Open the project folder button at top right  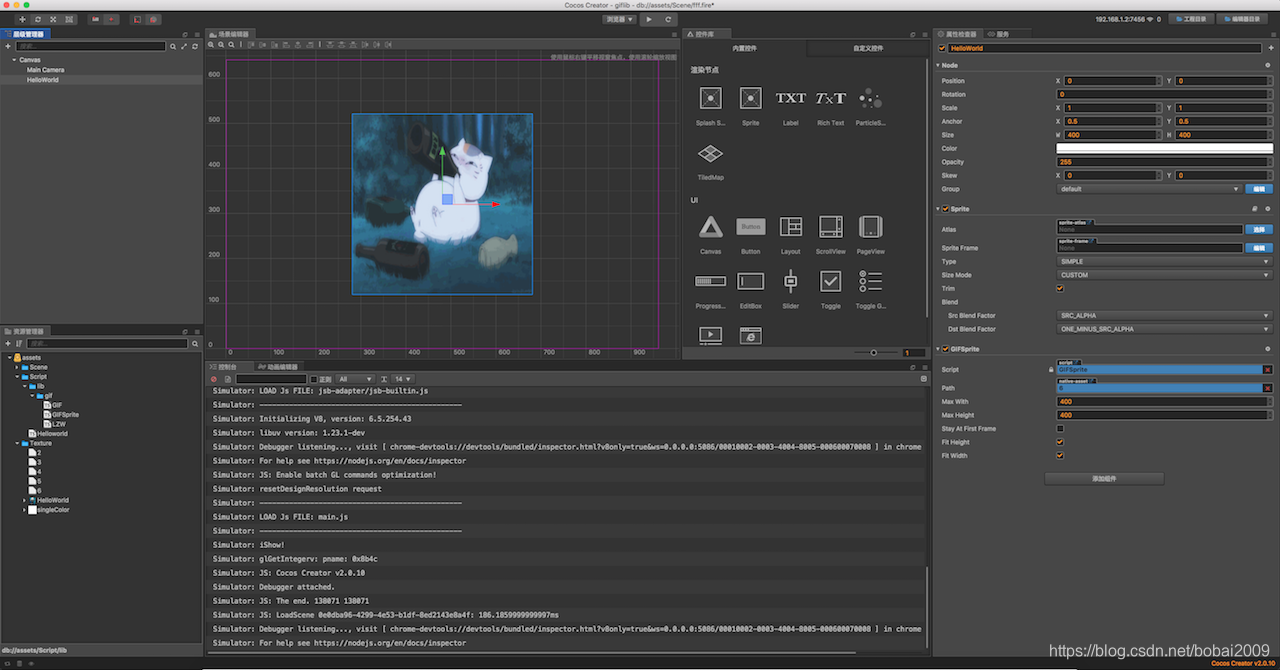point(1191,19)
